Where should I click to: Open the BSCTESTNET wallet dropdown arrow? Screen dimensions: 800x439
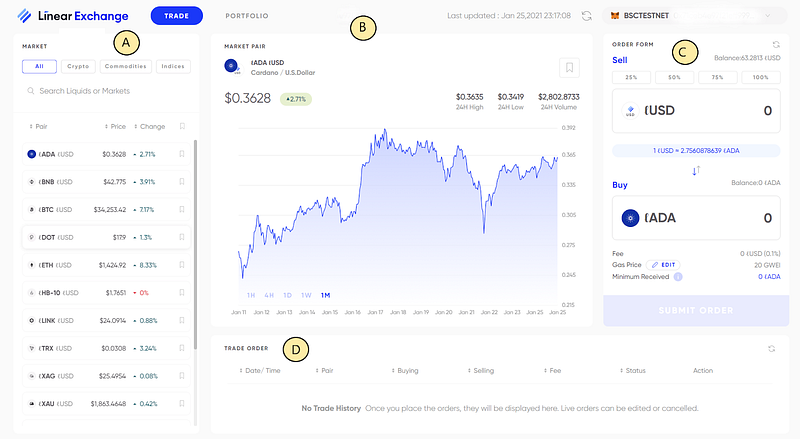pos(767,16)
